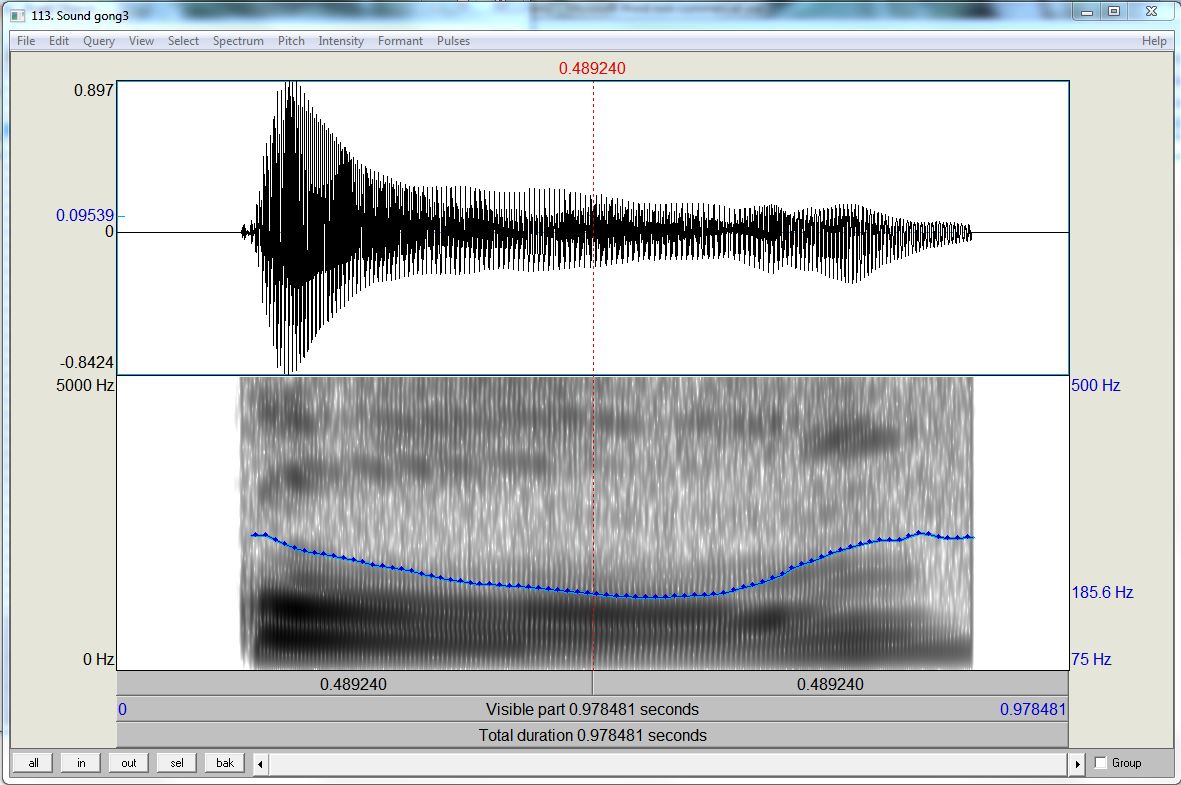Click the 'in' zoom button
The image size is (1181, 785).
click(81, 762)
